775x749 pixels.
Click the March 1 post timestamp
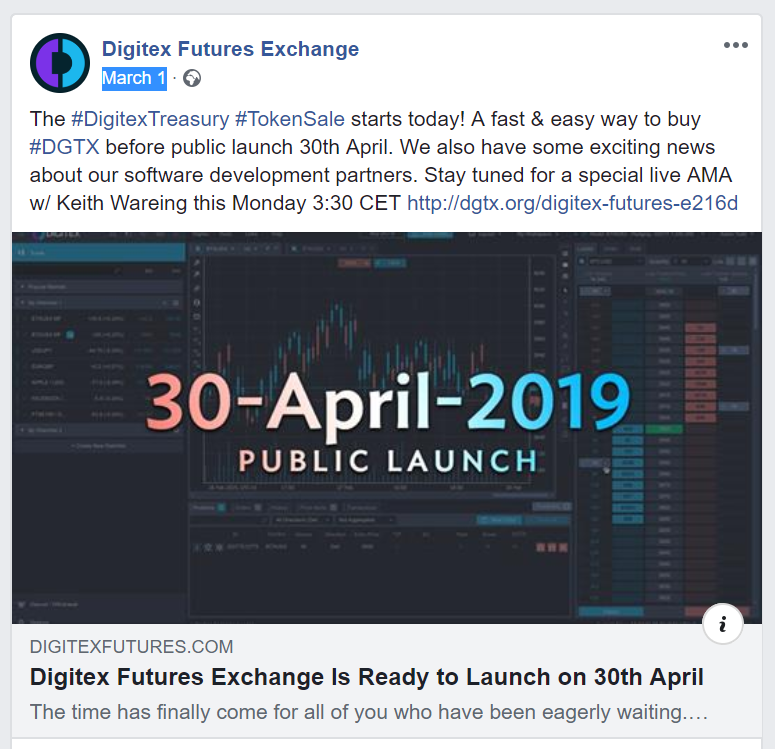point(134,78)
